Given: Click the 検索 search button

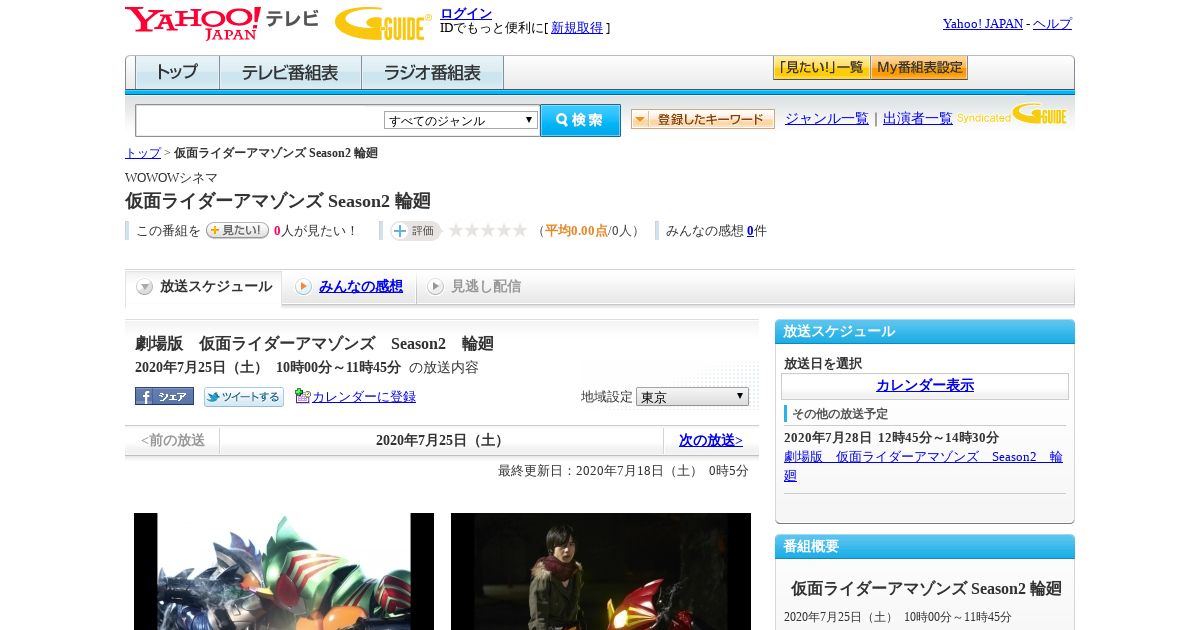Looking at the screenshot, I should click(580, 120).
